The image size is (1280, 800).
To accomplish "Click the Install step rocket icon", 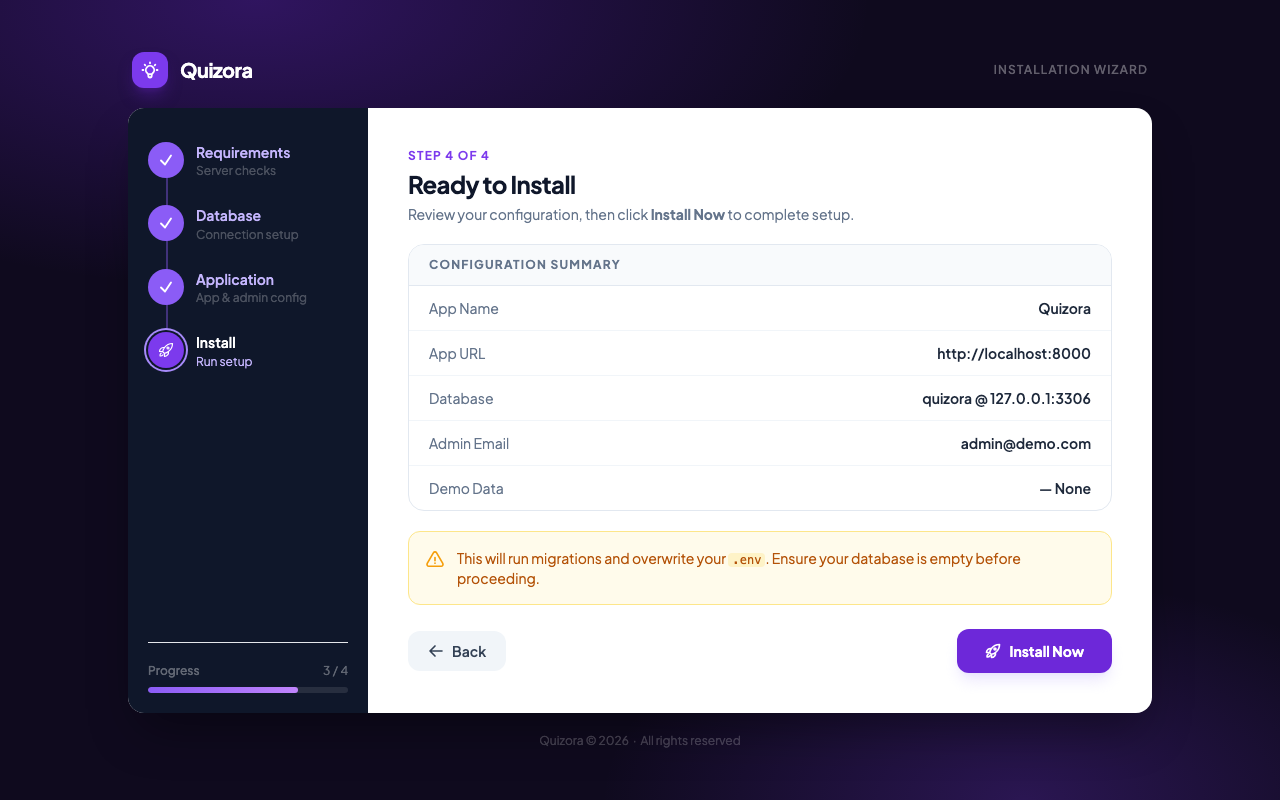I will click(166, 350).
